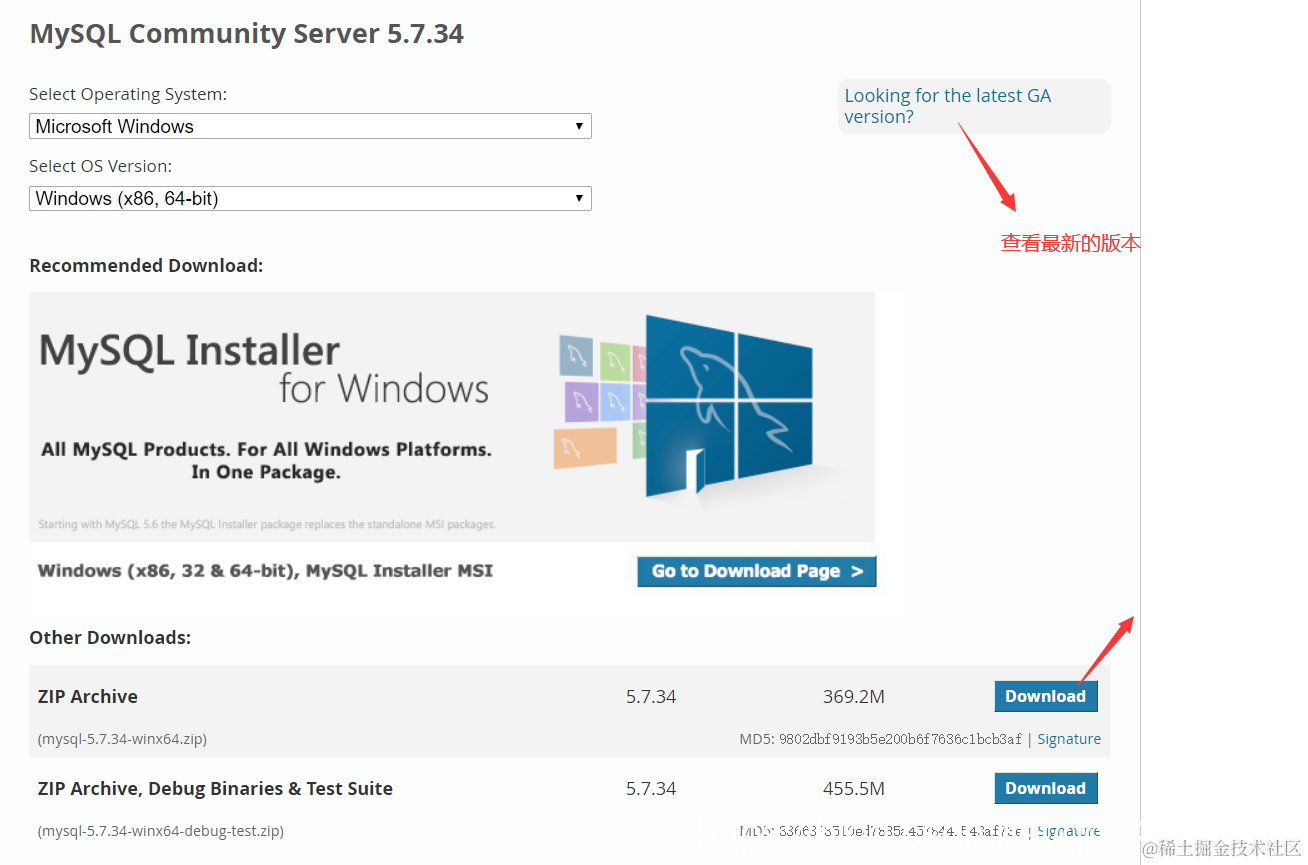The height and width of the screenshot is (865, 1308).
Task: Click version 5.7.34 in Debug Binaries row
Action: [651, 789]
